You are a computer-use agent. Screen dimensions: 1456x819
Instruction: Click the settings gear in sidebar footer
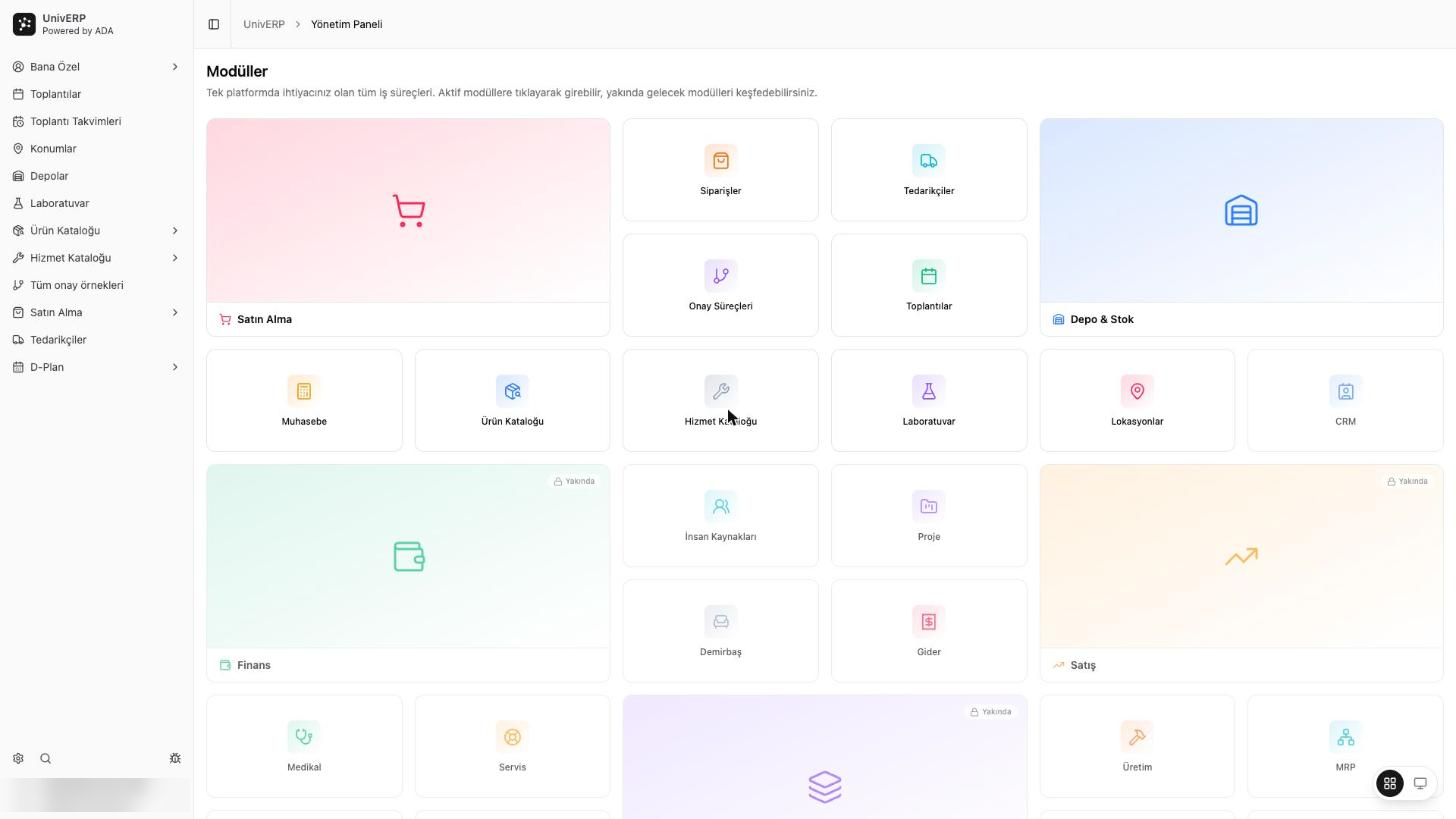click(18, 759)
